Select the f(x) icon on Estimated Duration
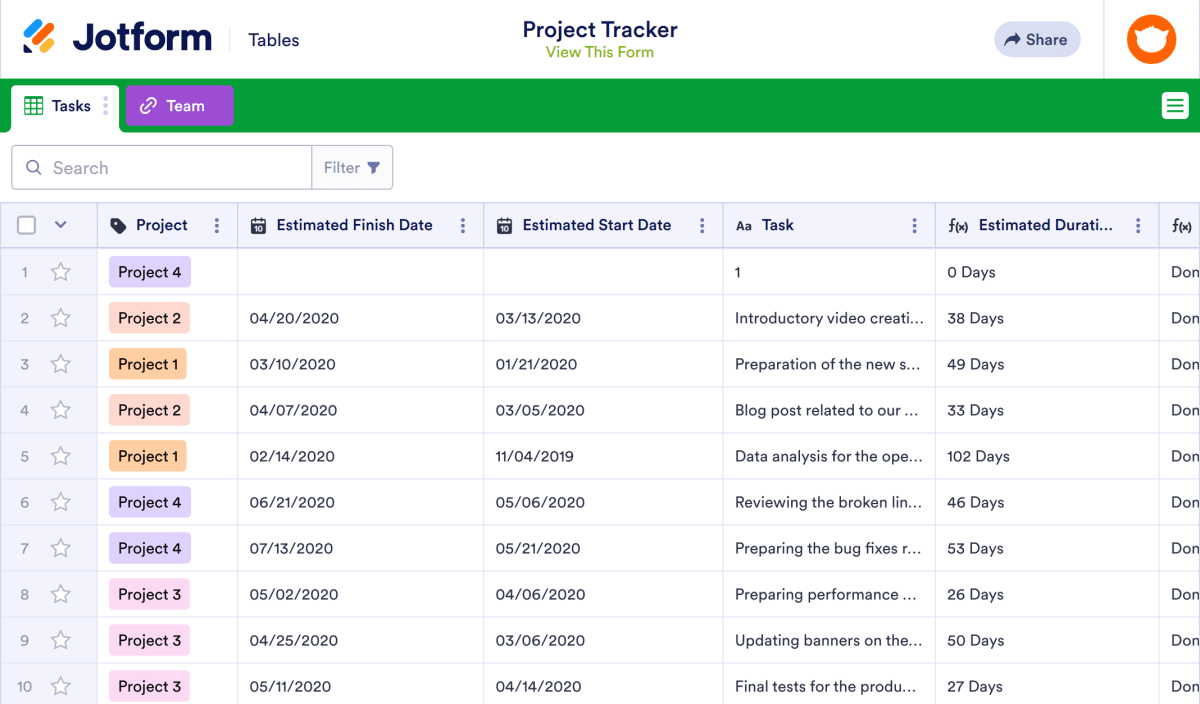The width and height of the screenshot is (1200, 704). coord(957,225)
